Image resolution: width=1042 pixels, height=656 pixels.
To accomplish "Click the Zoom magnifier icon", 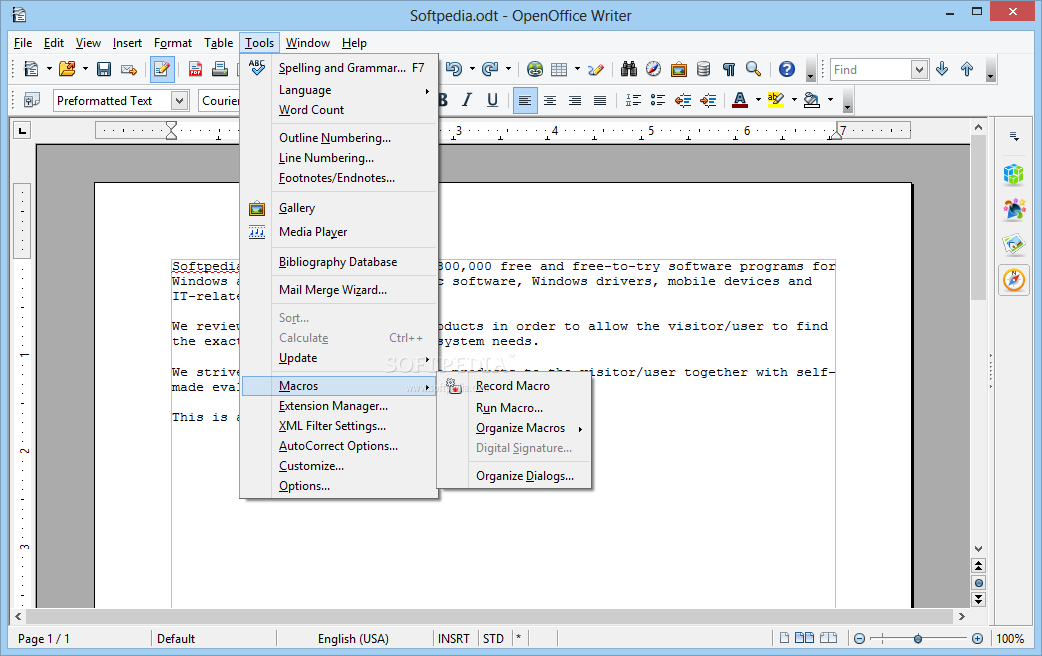I will [x=754, y=69].
